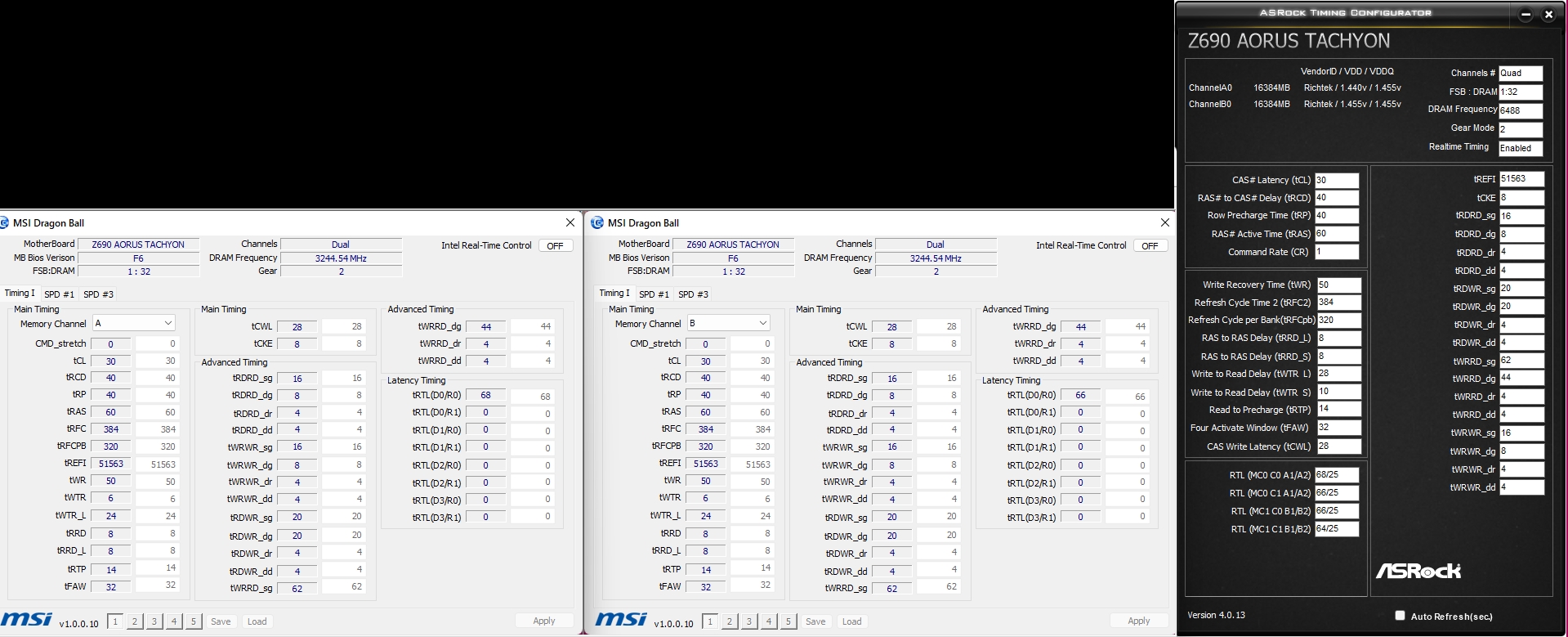The height and width of the screenshot is (637, 1568).
Task: Click the Four Activate Window (tFAW) field in ASRock
Action: [x=1338, y=428]
